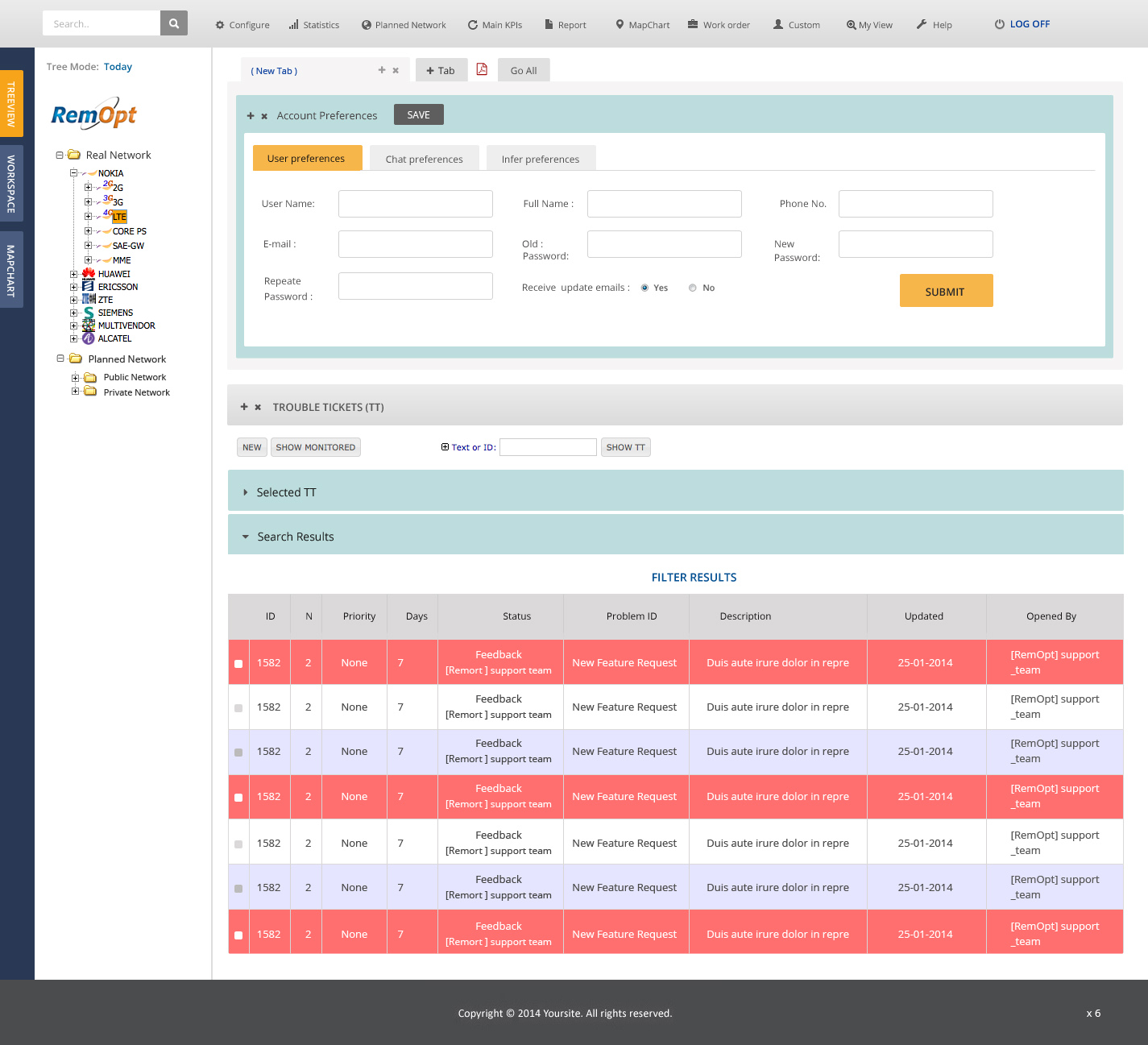The height and width of the screenshot is (1045, 1148).
Task: Click the Real Network folder icon
Action: pos(74,155)
